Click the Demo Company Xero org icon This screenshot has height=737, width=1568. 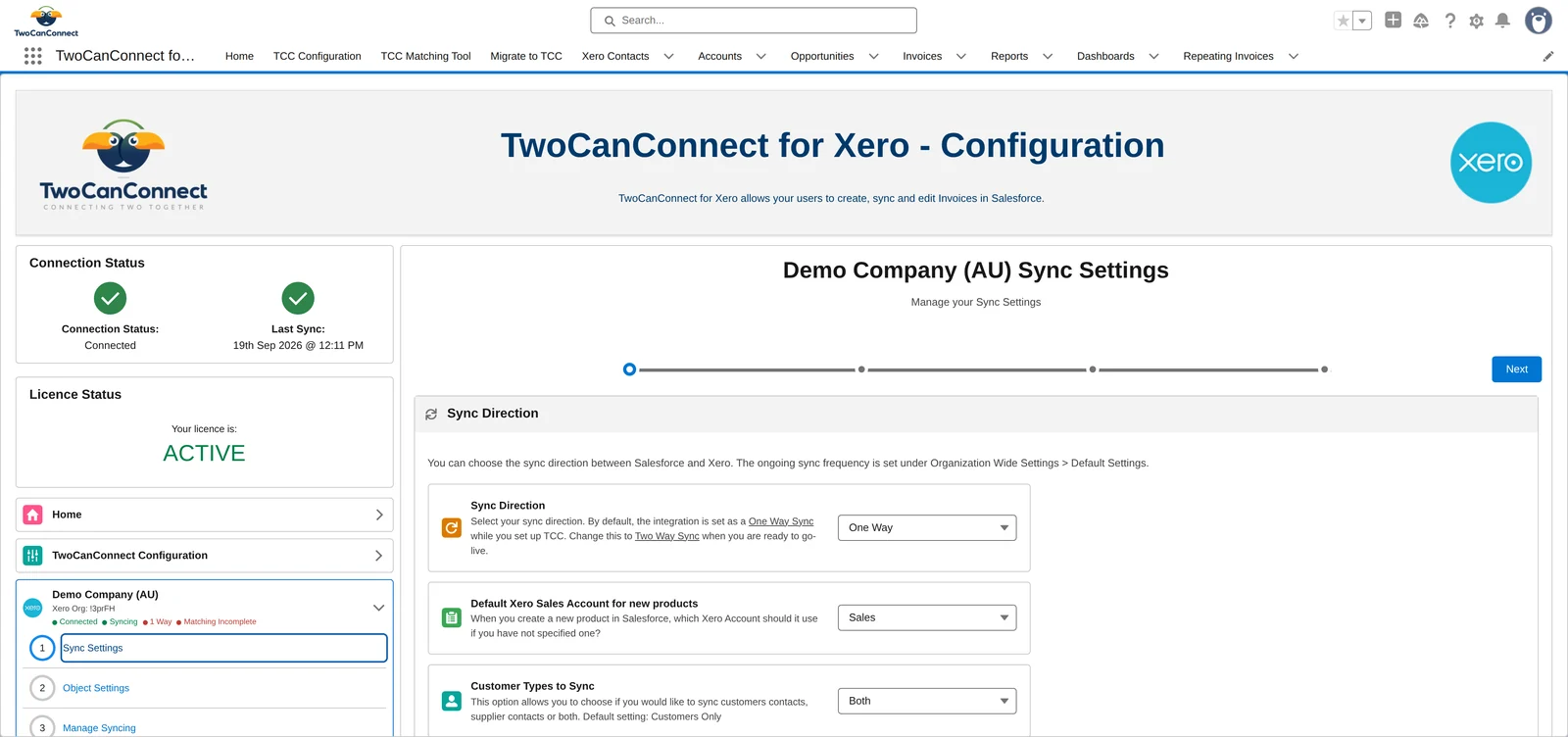click(x=32, y=608)
